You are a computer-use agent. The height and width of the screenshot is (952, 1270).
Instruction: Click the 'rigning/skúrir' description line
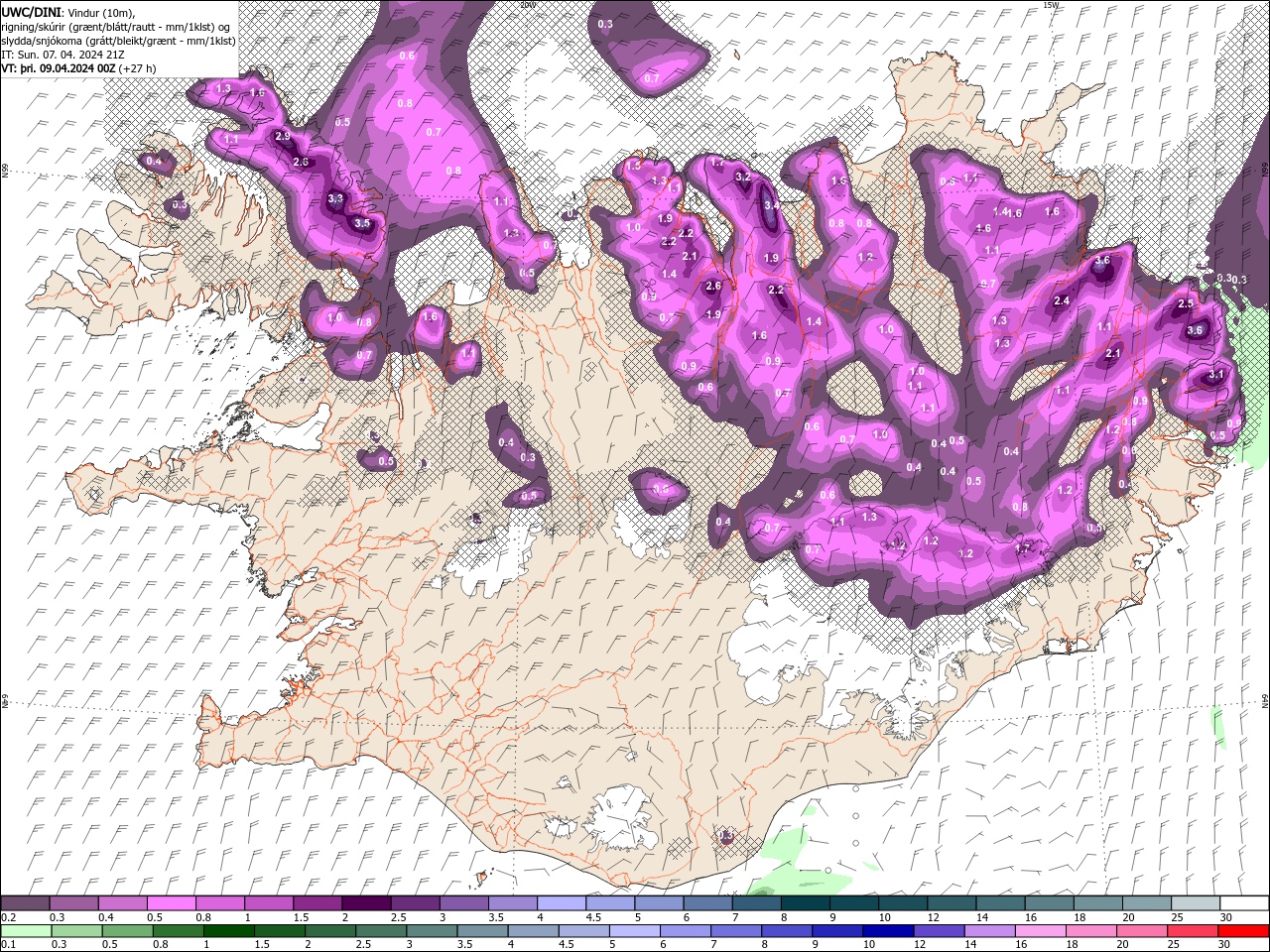tap(117, 27)
